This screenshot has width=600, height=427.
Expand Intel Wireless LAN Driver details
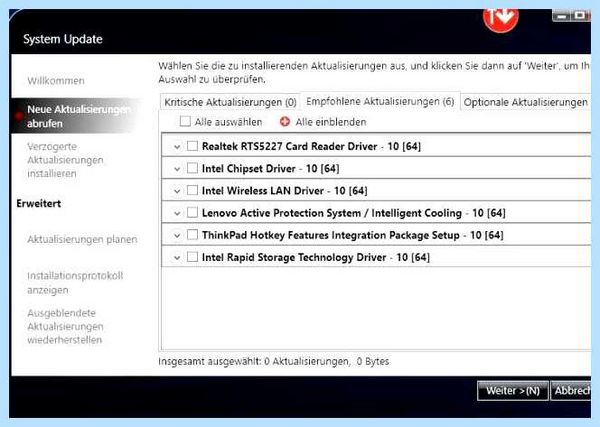click(x=177, y=191)
